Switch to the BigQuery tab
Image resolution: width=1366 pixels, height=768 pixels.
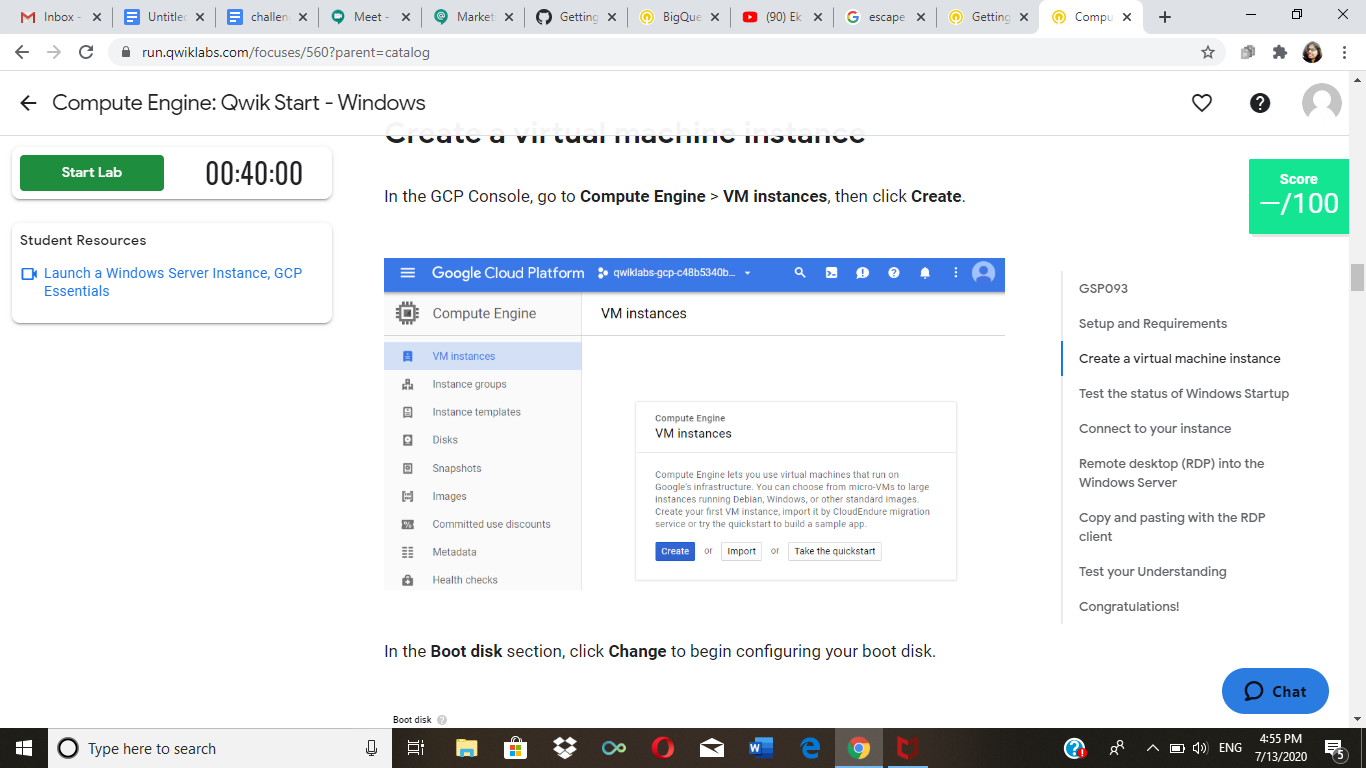(679, 17)
